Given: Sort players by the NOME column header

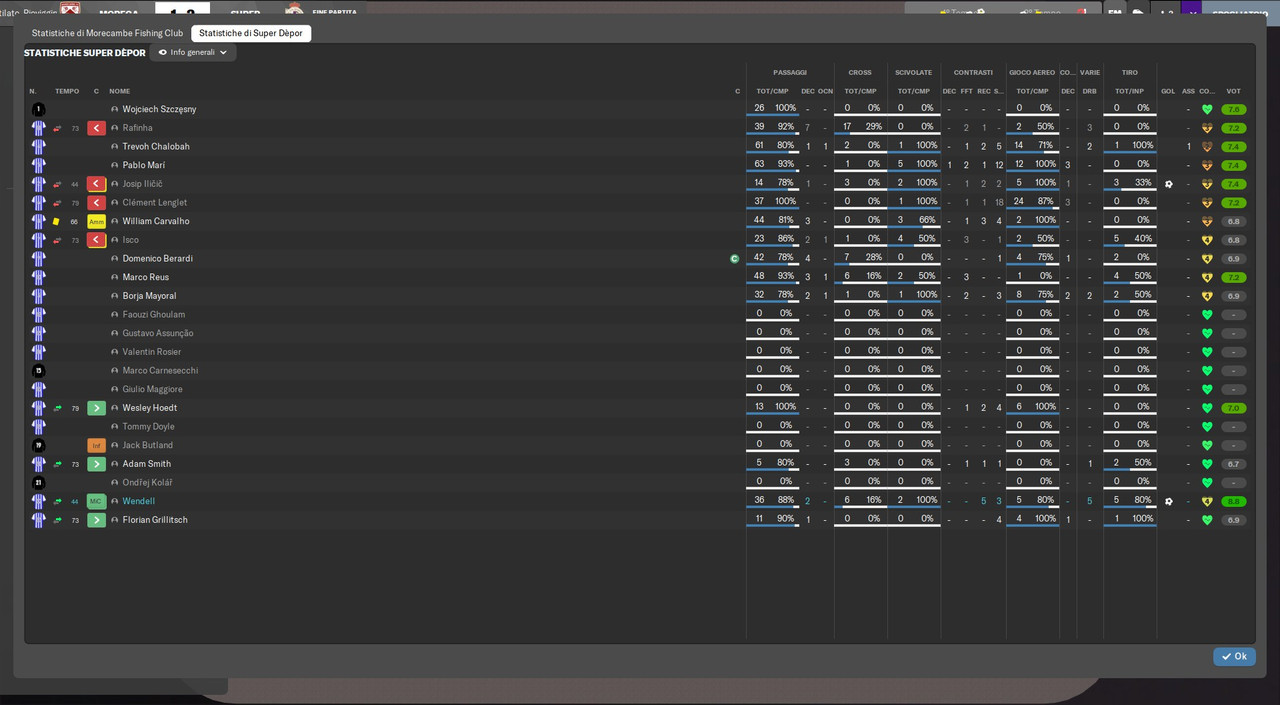Looking at the screenshot, I should 120,91.
